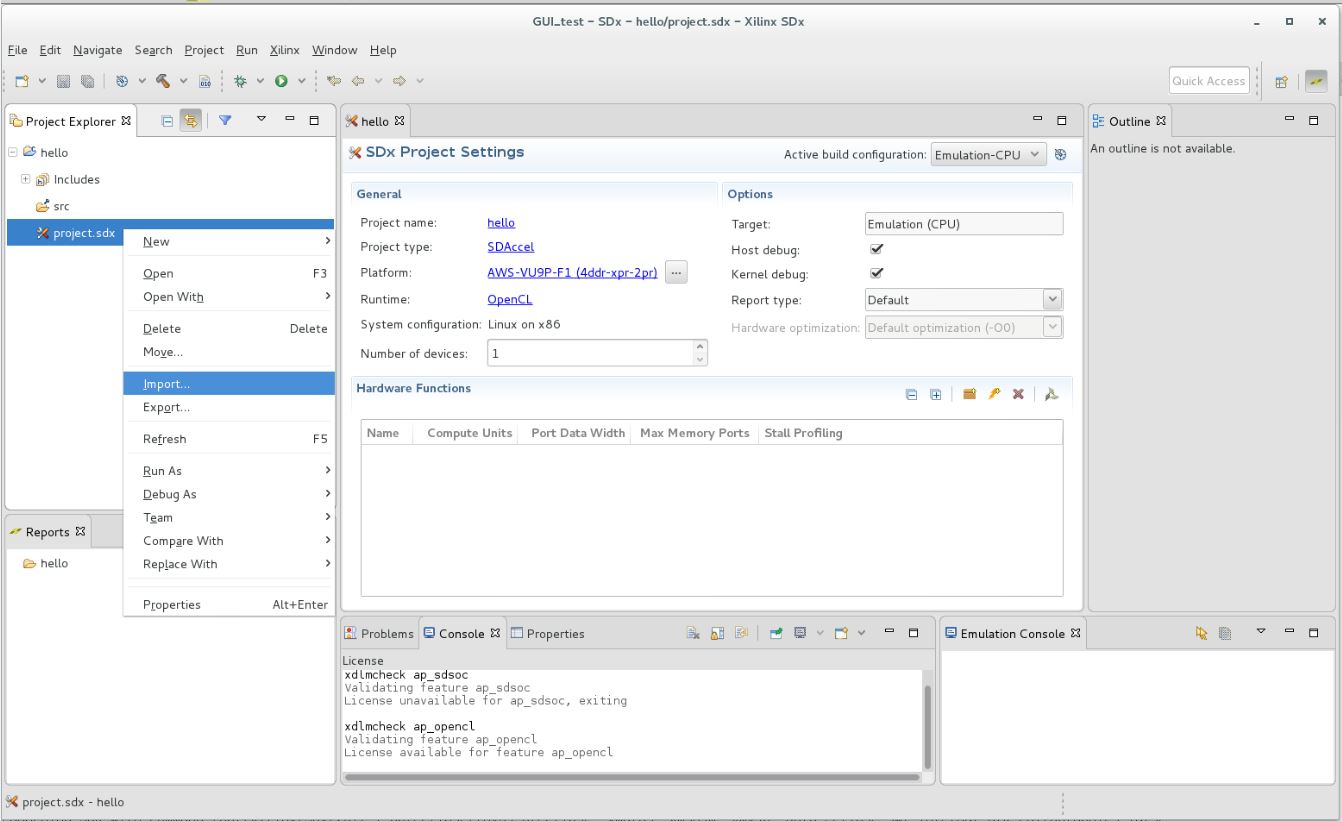This screenshot has height=821, width=1342.
Task: Click the lightning bolt icon in Hardware Functions
Action: pyautogui.click(x=994, y=395)
